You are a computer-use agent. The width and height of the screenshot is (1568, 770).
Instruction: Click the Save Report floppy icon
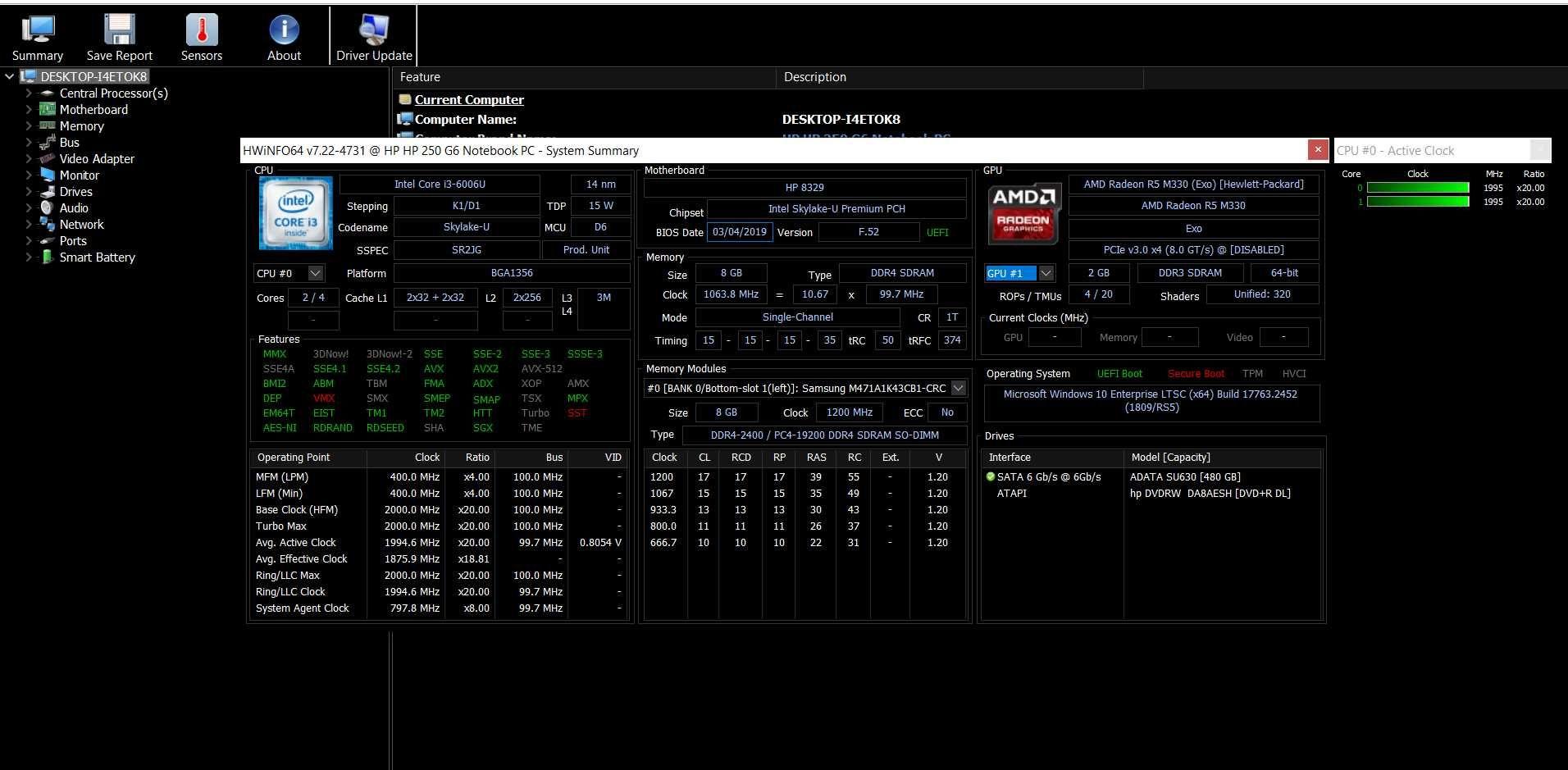point(120,30)
